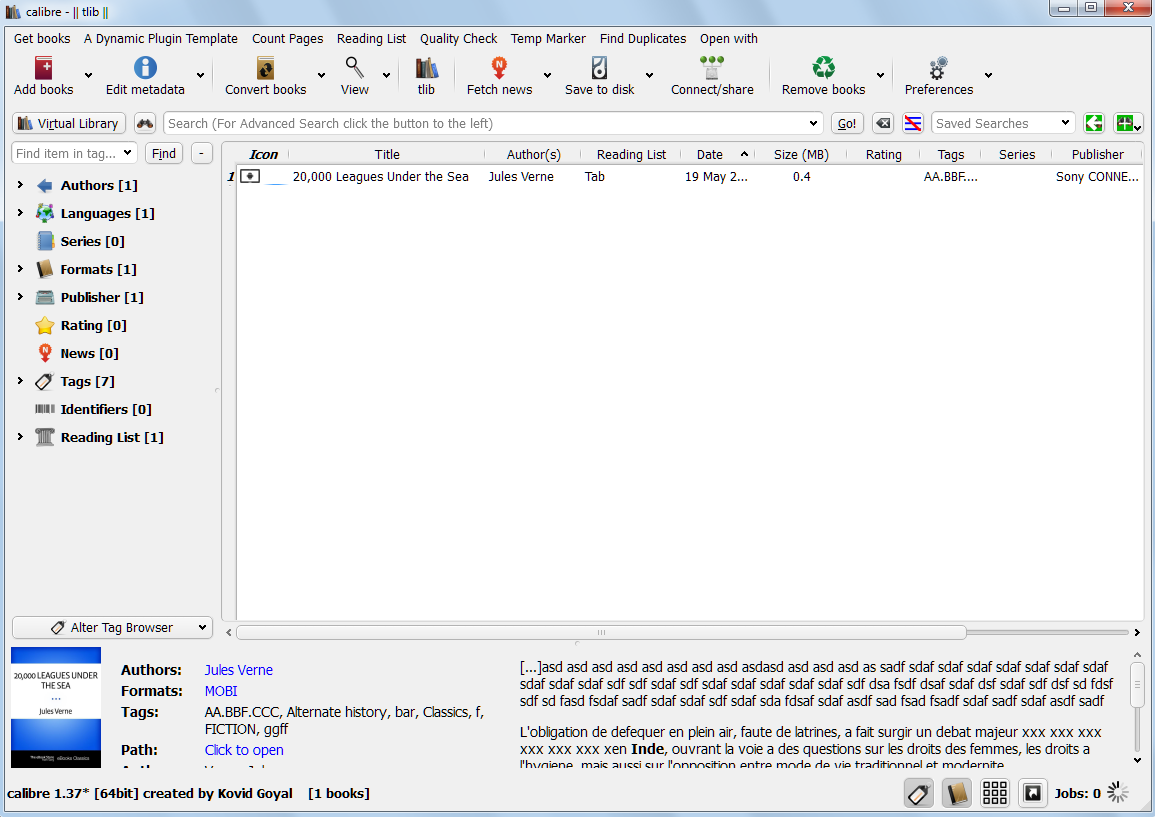Collapse all tags with minus button
Image resolution: width=1155 pixels, height=817 pixels.
(x=202, y=153)
